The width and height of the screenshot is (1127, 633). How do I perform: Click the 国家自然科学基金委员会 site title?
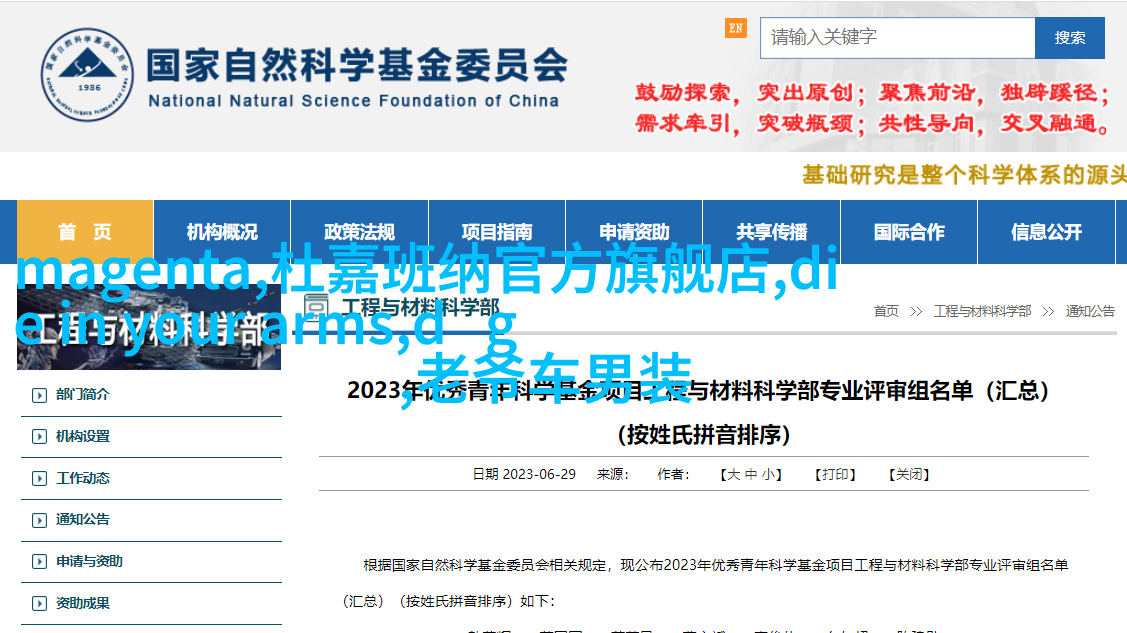(357, 65)
